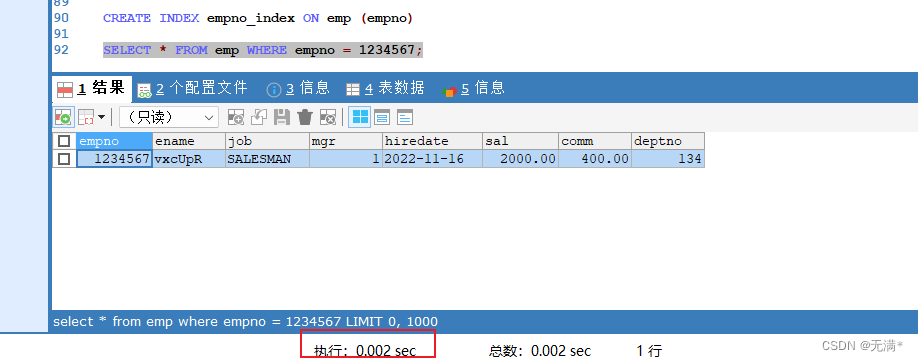Click line number 92 in gutter
Image resolution: width=918 pixels, height=361 pixels.
pos(61,50)
